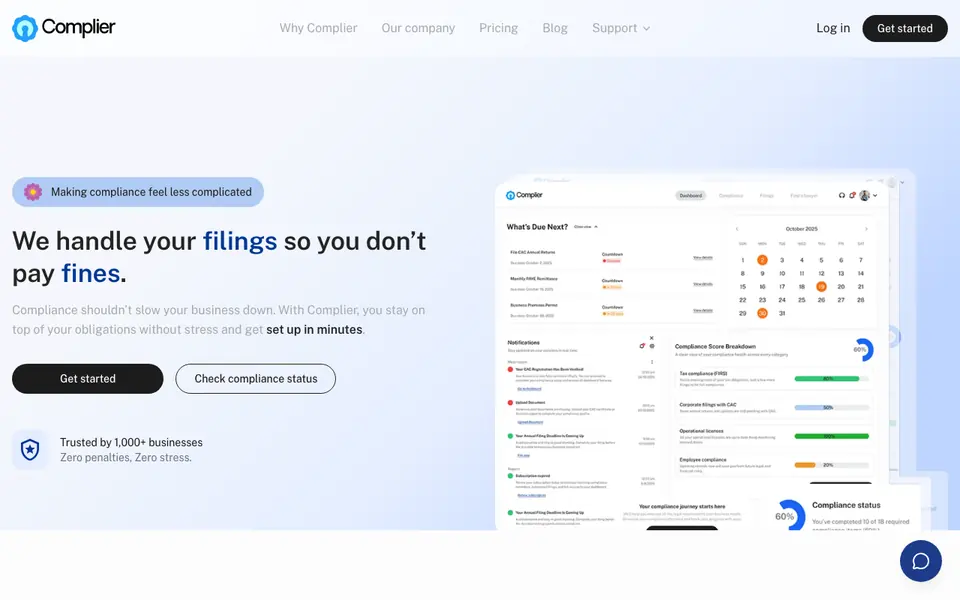Select highlighted date 30 in preview calendar
960x600 pixels.
(x=762, y=313)
